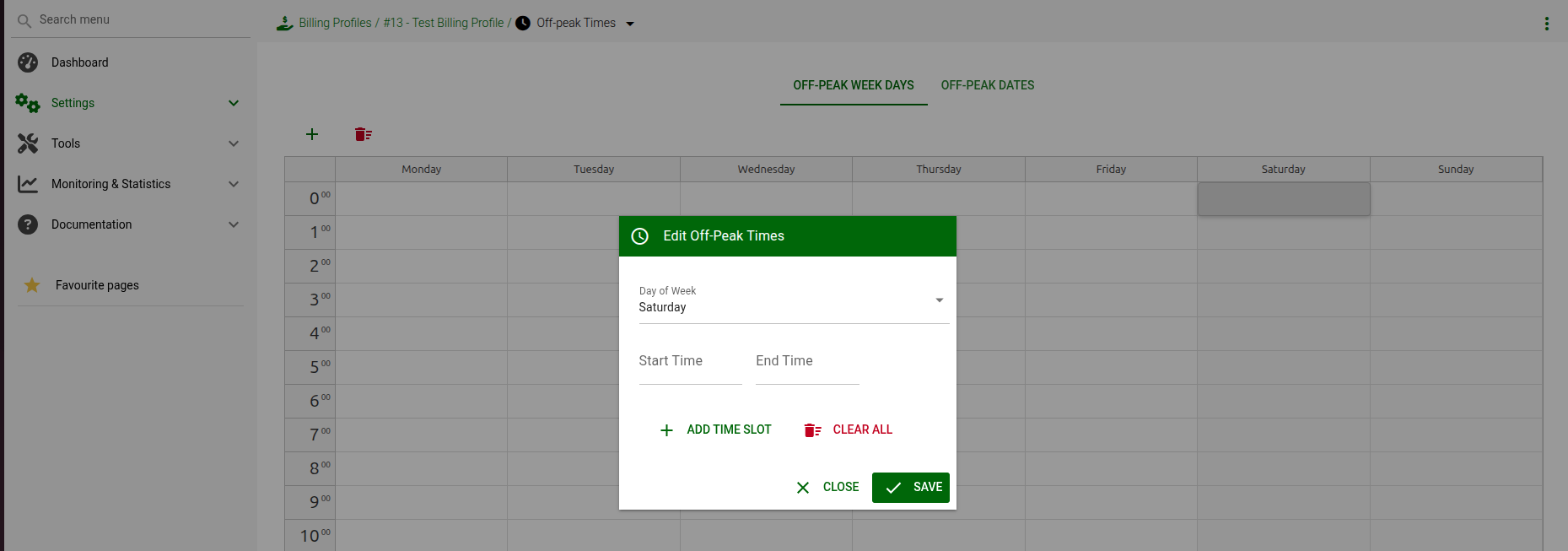
Task: Click Clear All button
Action: click(849, 430)
